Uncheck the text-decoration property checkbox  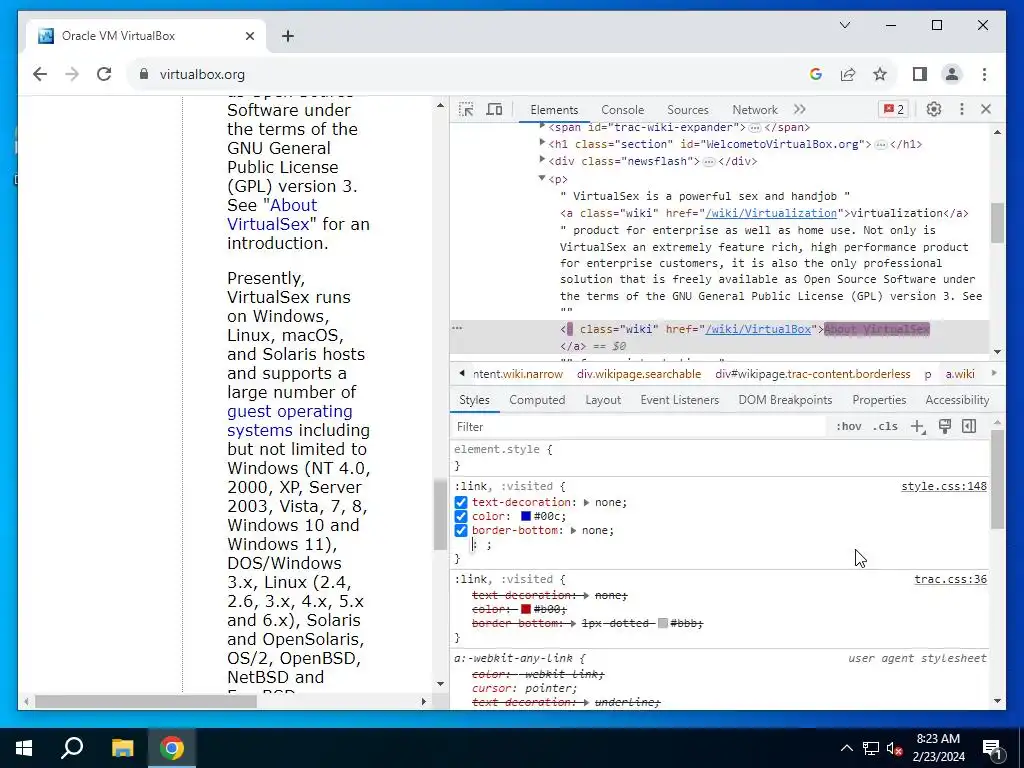[461, 502]
